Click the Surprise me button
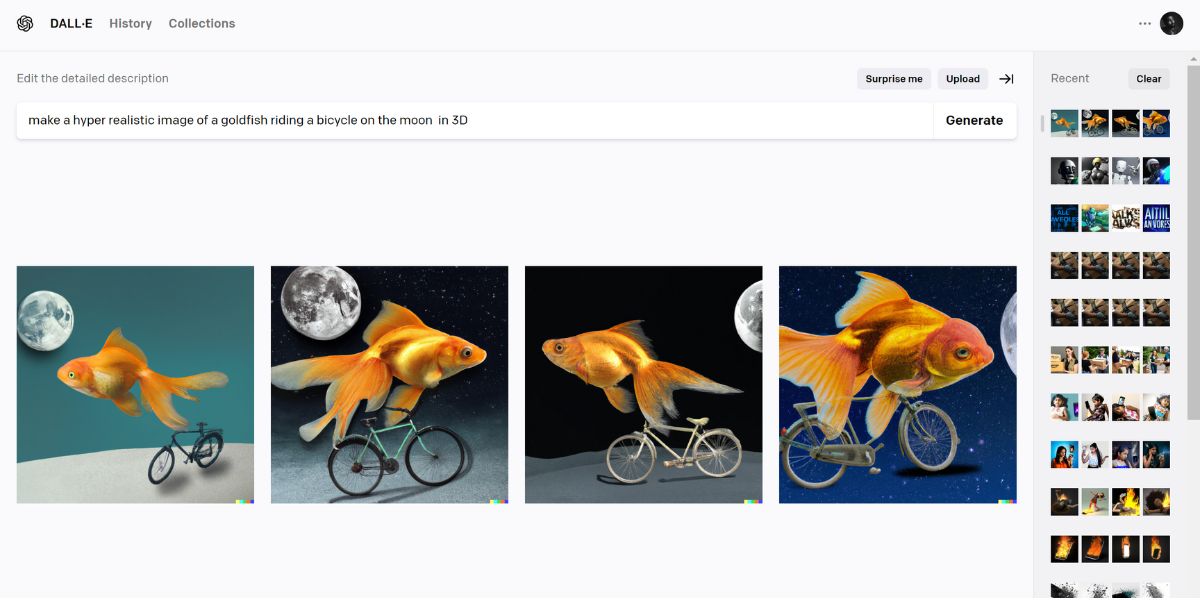The image size is (1200, 600). pyautogui.click(x=894, y=79)
